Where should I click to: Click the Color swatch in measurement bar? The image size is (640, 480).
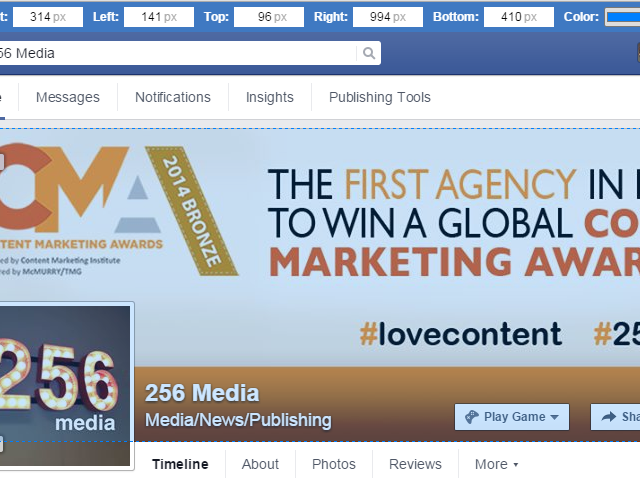pos(623,17)
